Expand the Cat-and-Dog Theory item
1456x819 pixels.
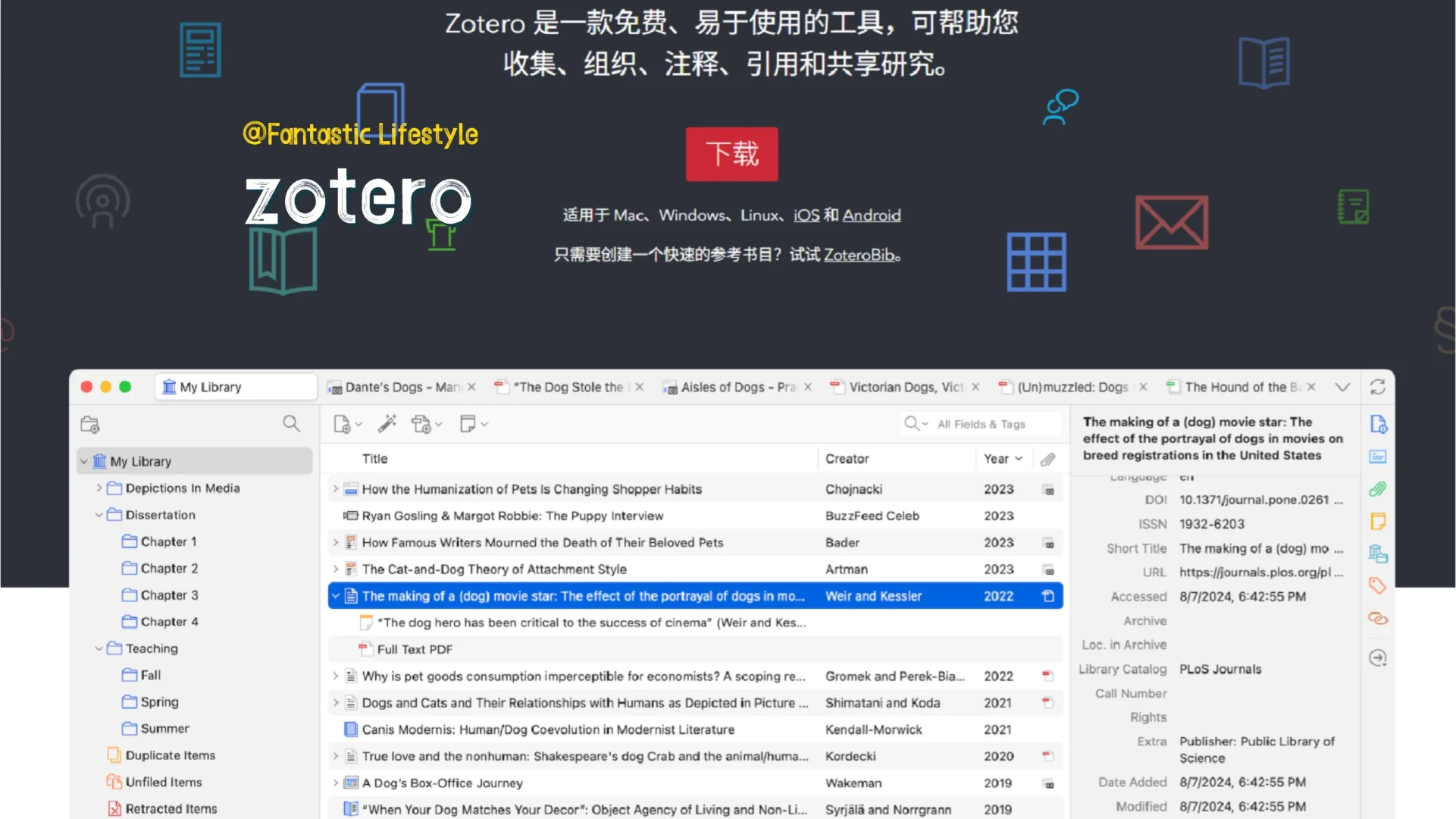(x=336, y=569)
